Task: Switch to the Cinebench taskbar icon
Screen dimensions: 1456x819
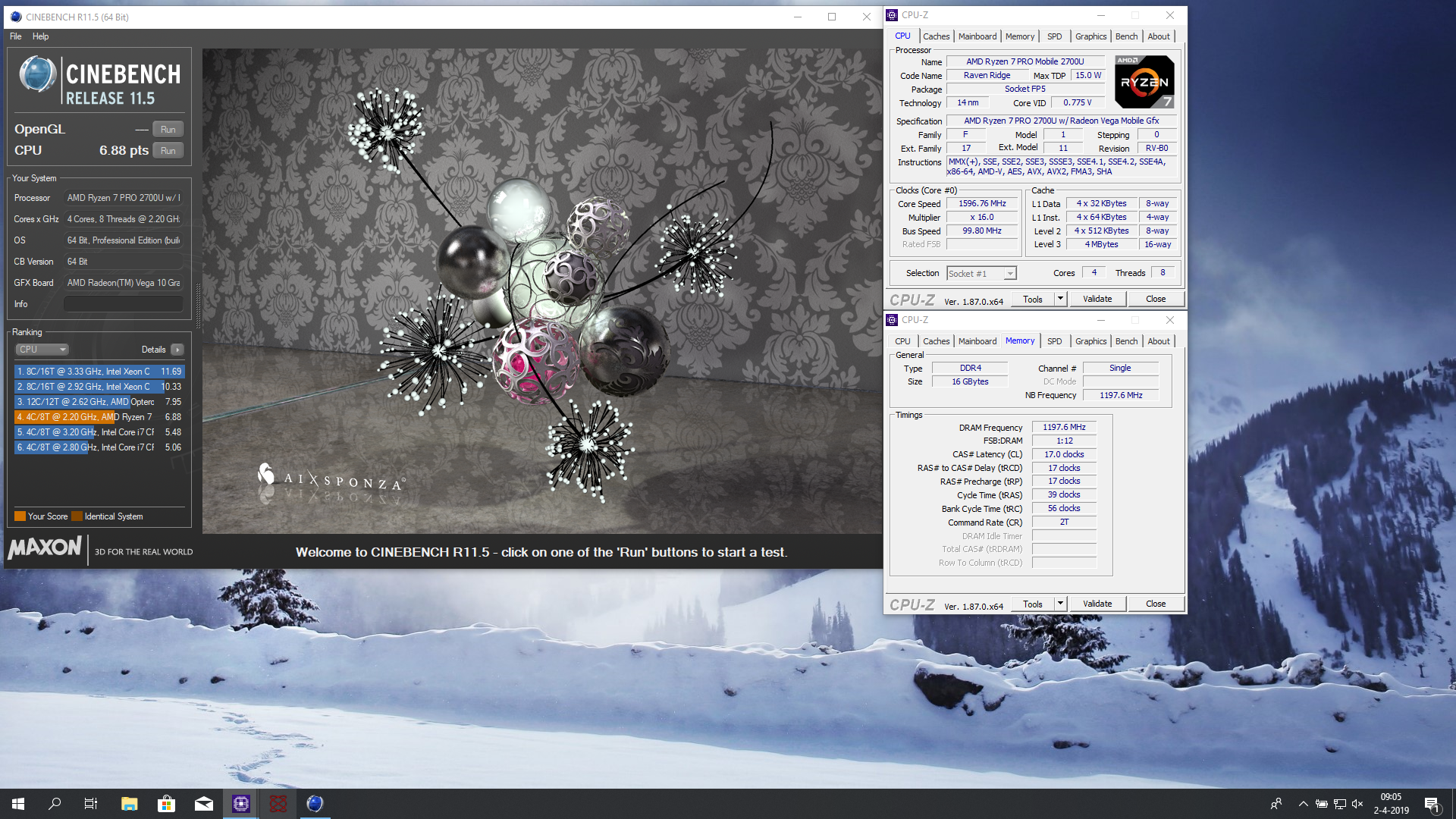Action: pos(315,804)
